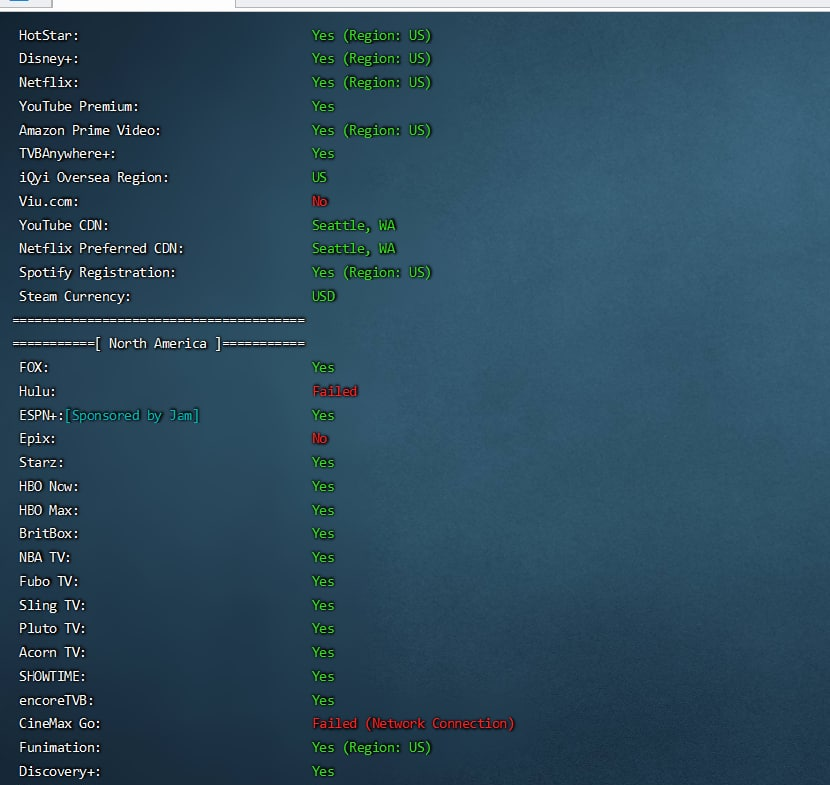Click the Sponsored by Jam text

coord(132,416)
